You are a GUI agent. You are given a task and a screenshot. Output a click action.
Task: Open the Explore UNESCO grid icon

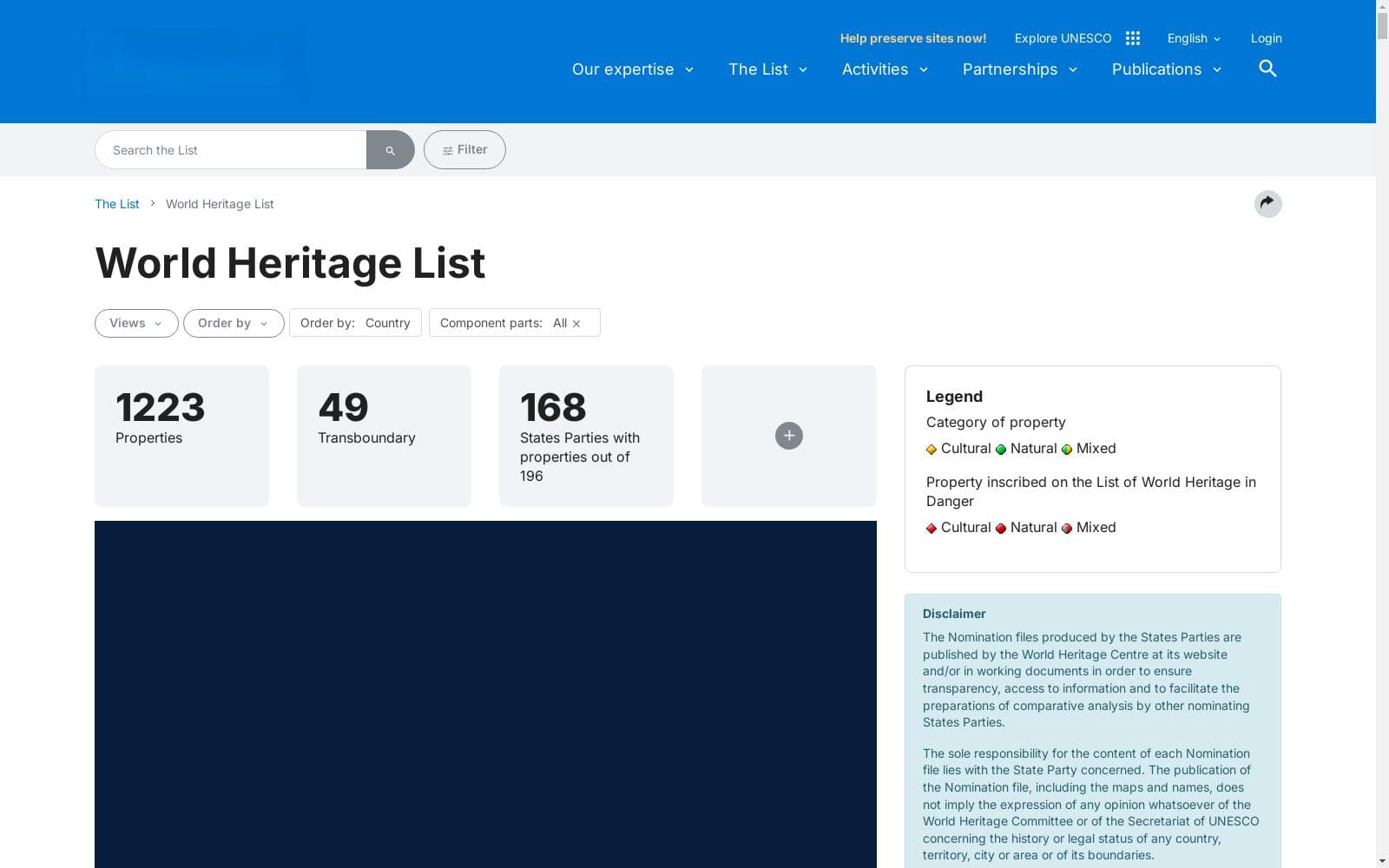click(1133, 38)
